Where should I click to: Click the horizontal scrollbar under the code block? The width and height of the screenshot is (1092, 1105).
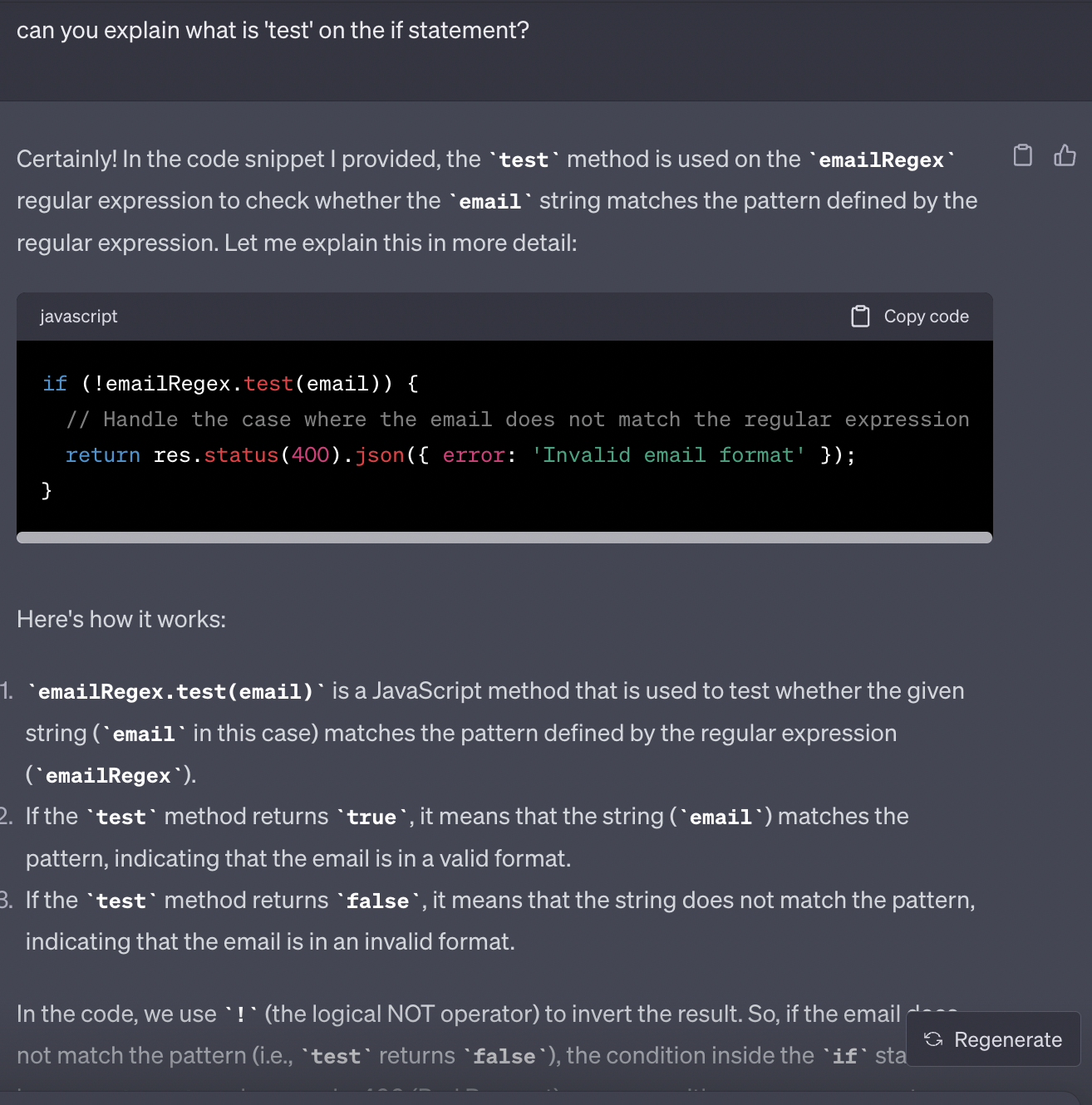tap(504, 538)
